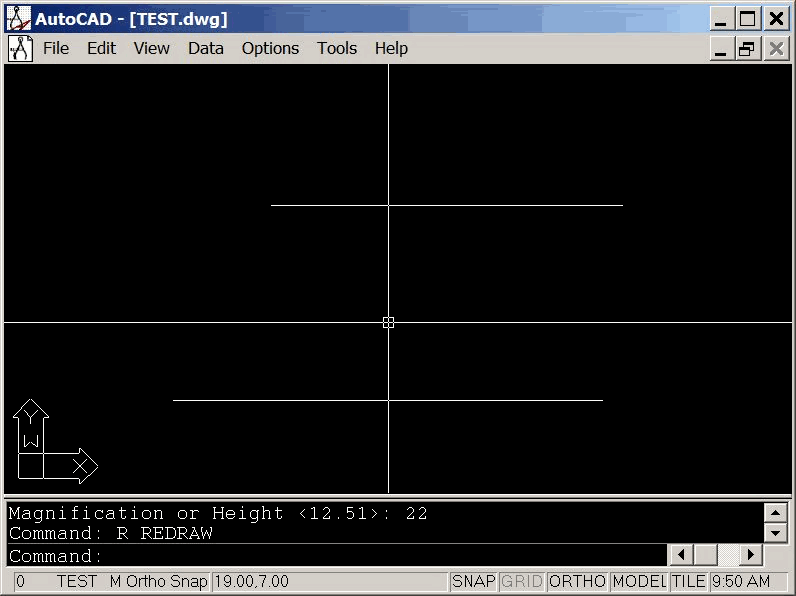Restore down the TEST.dwg document window

(x=747, y=49)
